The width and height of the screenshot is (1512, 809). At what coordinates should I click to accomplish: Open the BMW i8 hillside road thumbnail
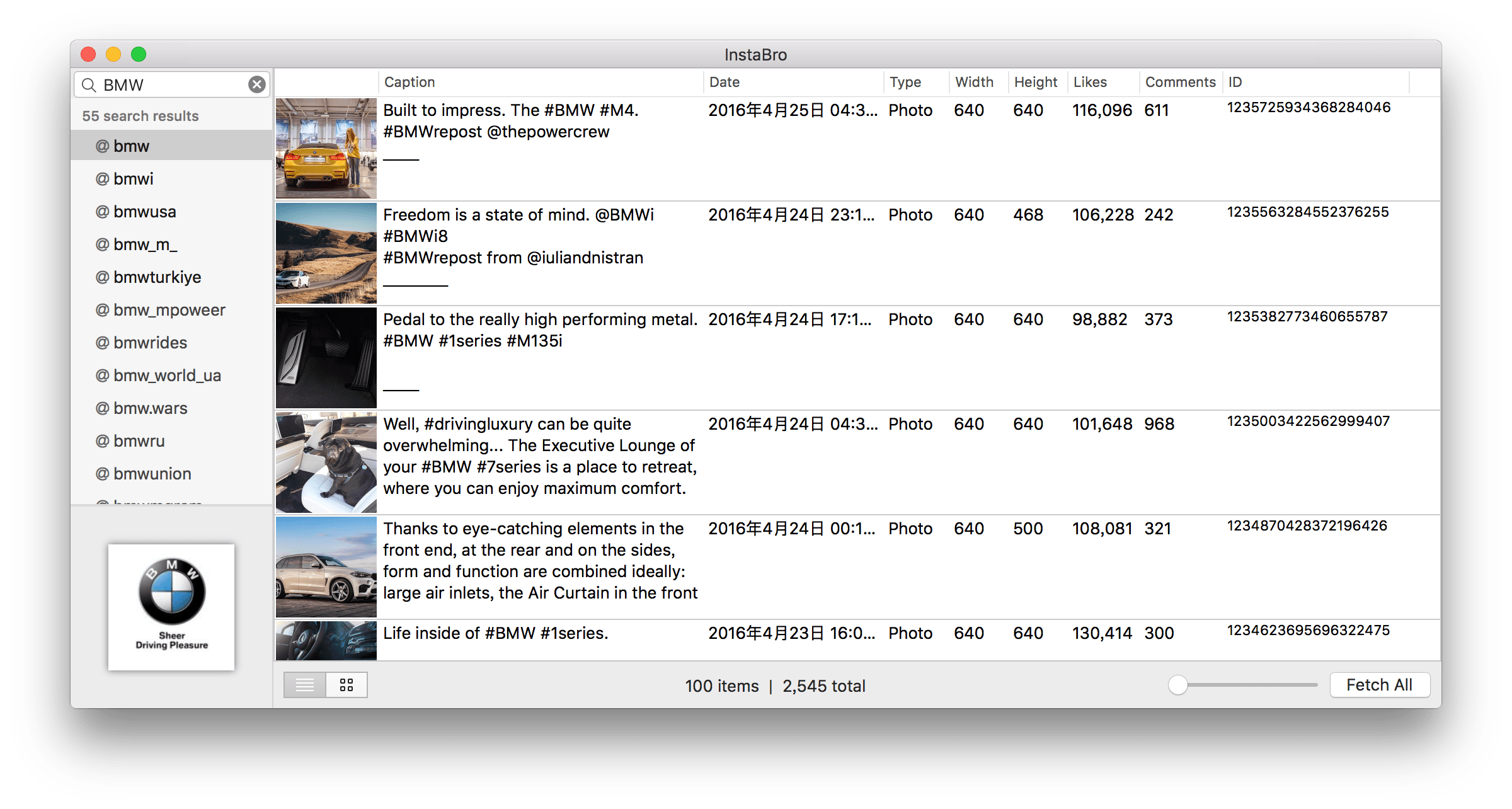(x=326, y=253)
